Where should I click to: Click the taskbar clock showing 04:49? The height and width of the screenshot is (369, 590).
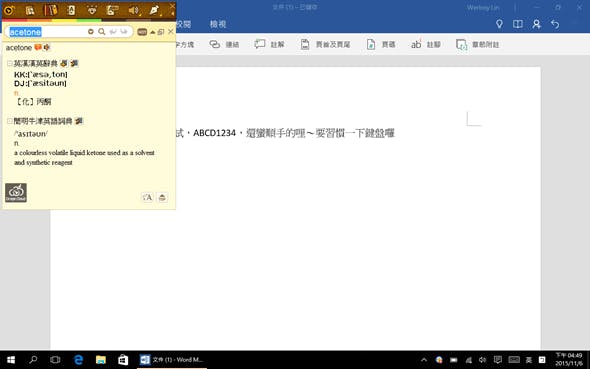click(x=569, y=360)
